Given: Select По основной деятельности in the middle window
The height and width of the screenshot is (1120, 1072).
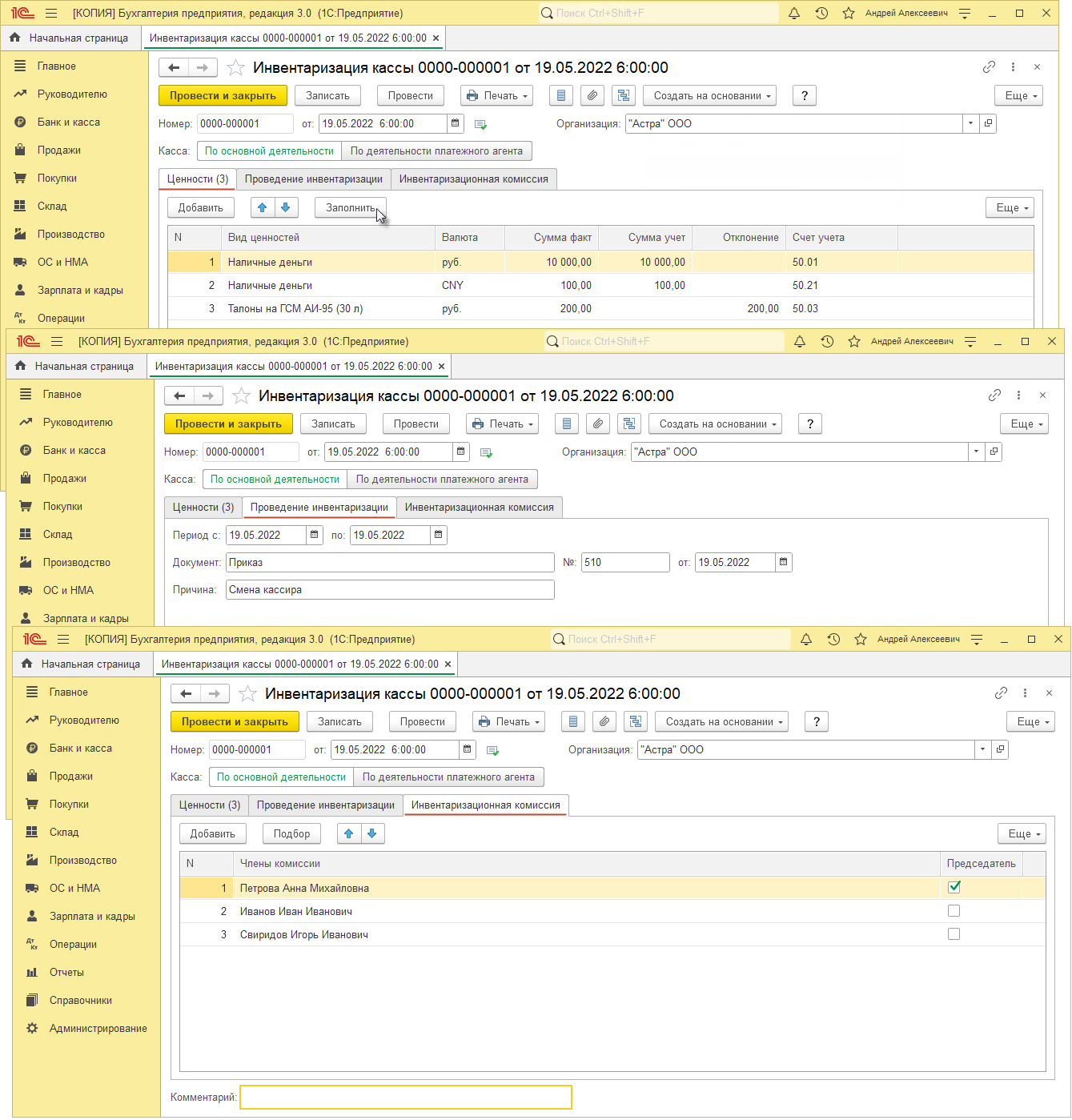Looking at the screenshot, I should pos(275,479).
